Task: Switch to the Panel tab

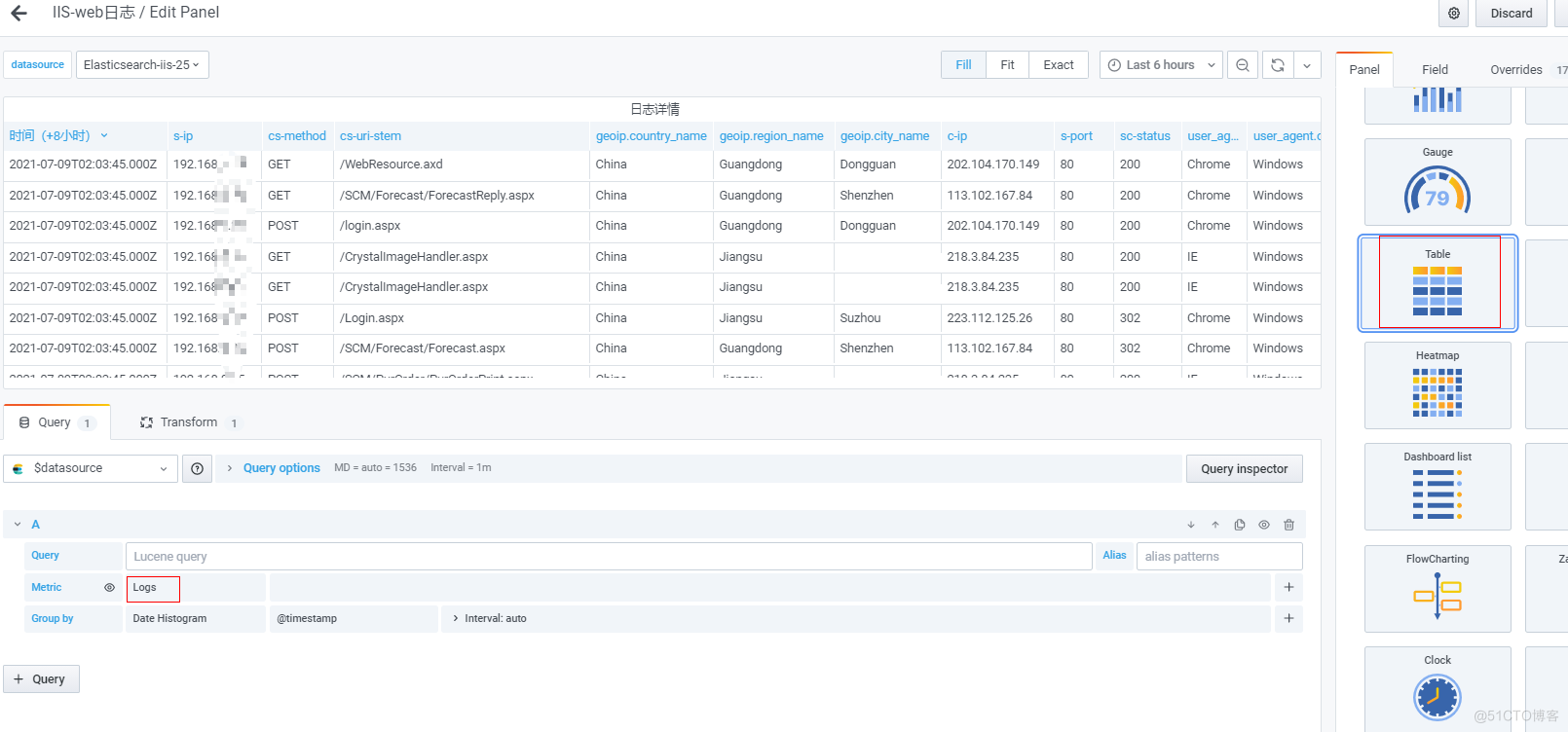Action: [x=1364, y=69]
